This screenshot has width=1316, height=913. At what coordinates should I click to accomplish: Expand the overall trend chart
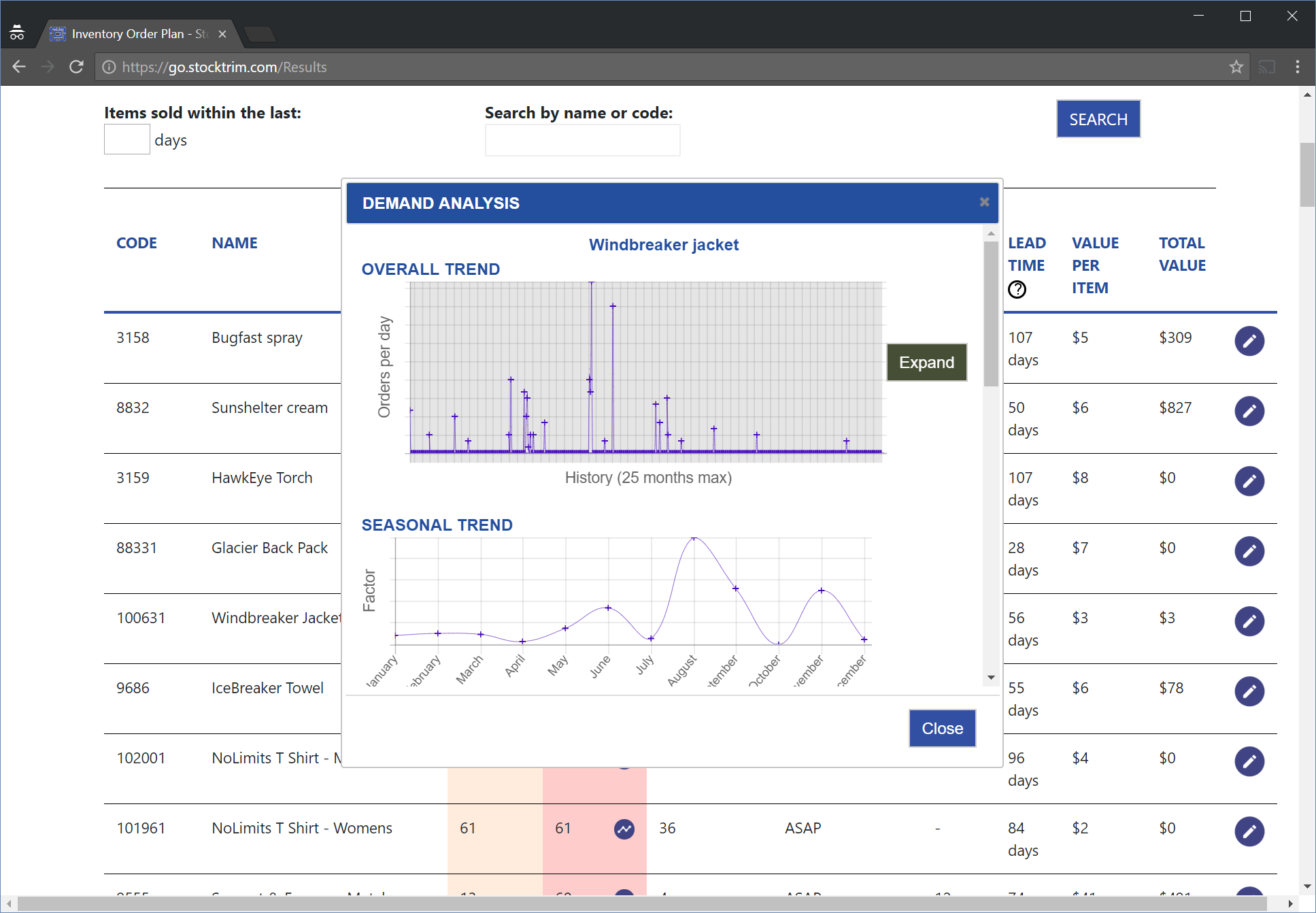click(x=926, y=363)
